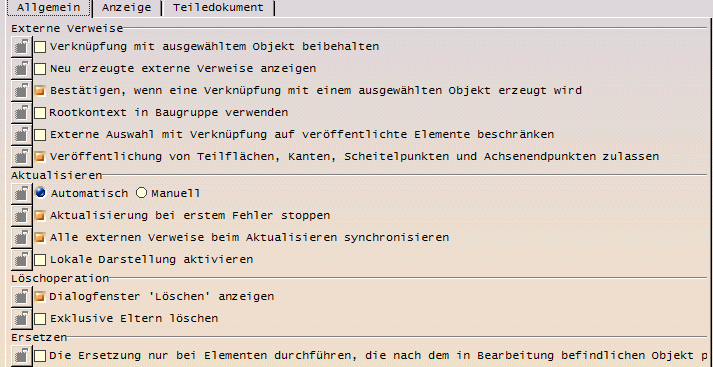
Task: Tick 'Exklusive Eltern löschen' checkbox
Action: click(40, 318)
